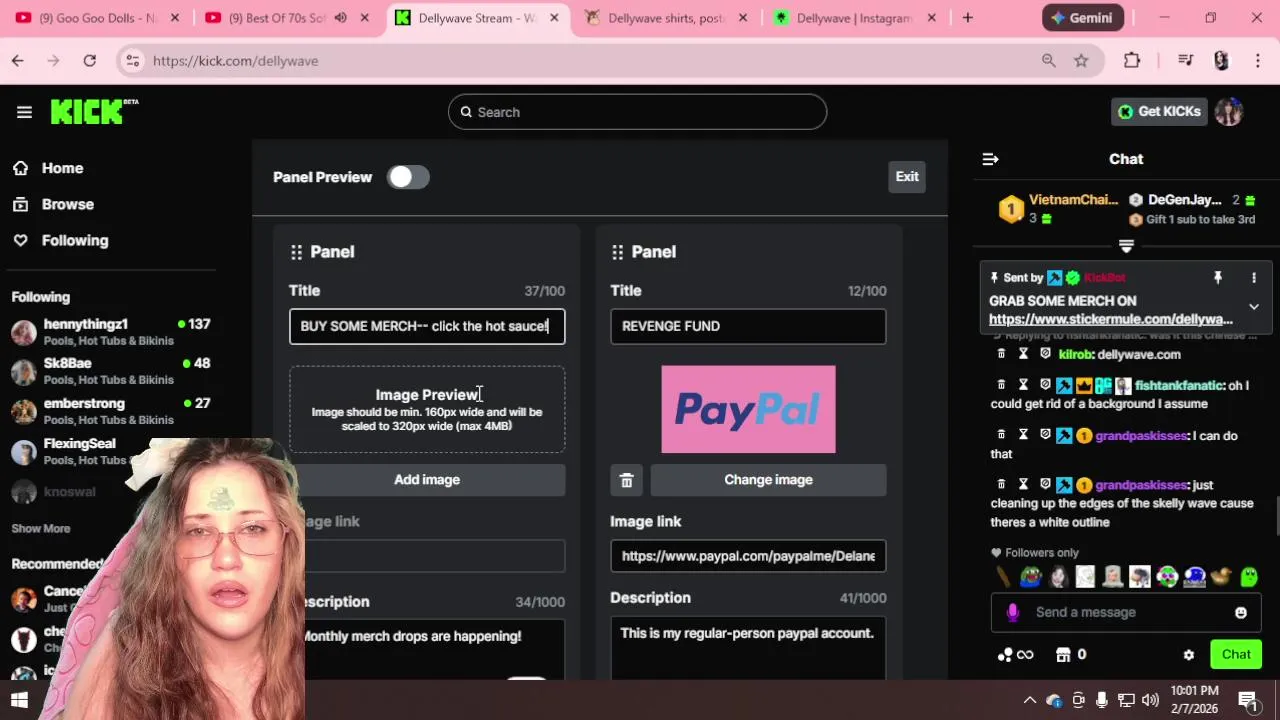This screenshot has height=720, width=1280.
Task: Expand the gift leaderboard chevron
Action: [1126, 246]
